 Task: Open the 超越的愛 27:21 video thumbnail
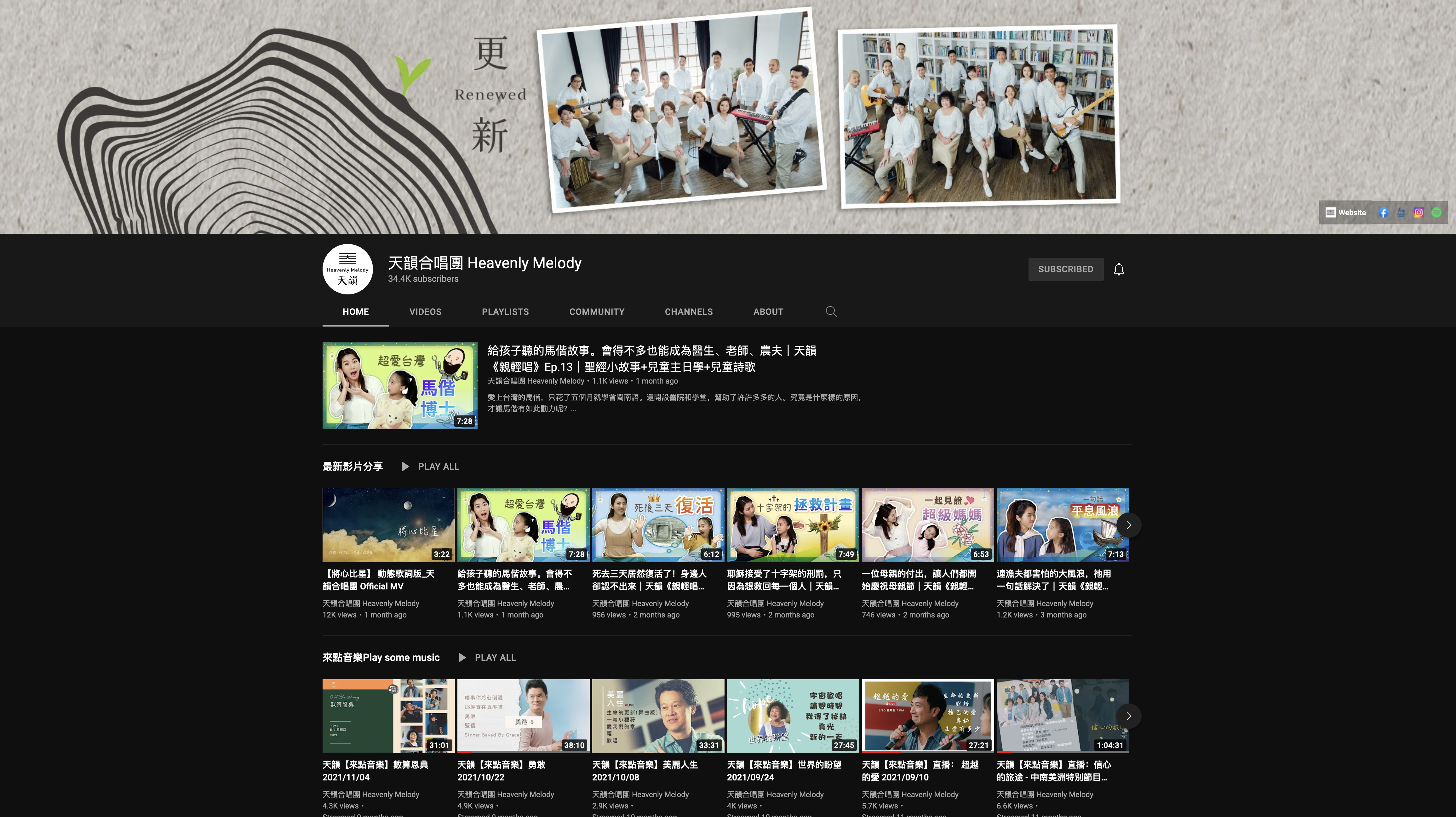(x=927, y=716)
